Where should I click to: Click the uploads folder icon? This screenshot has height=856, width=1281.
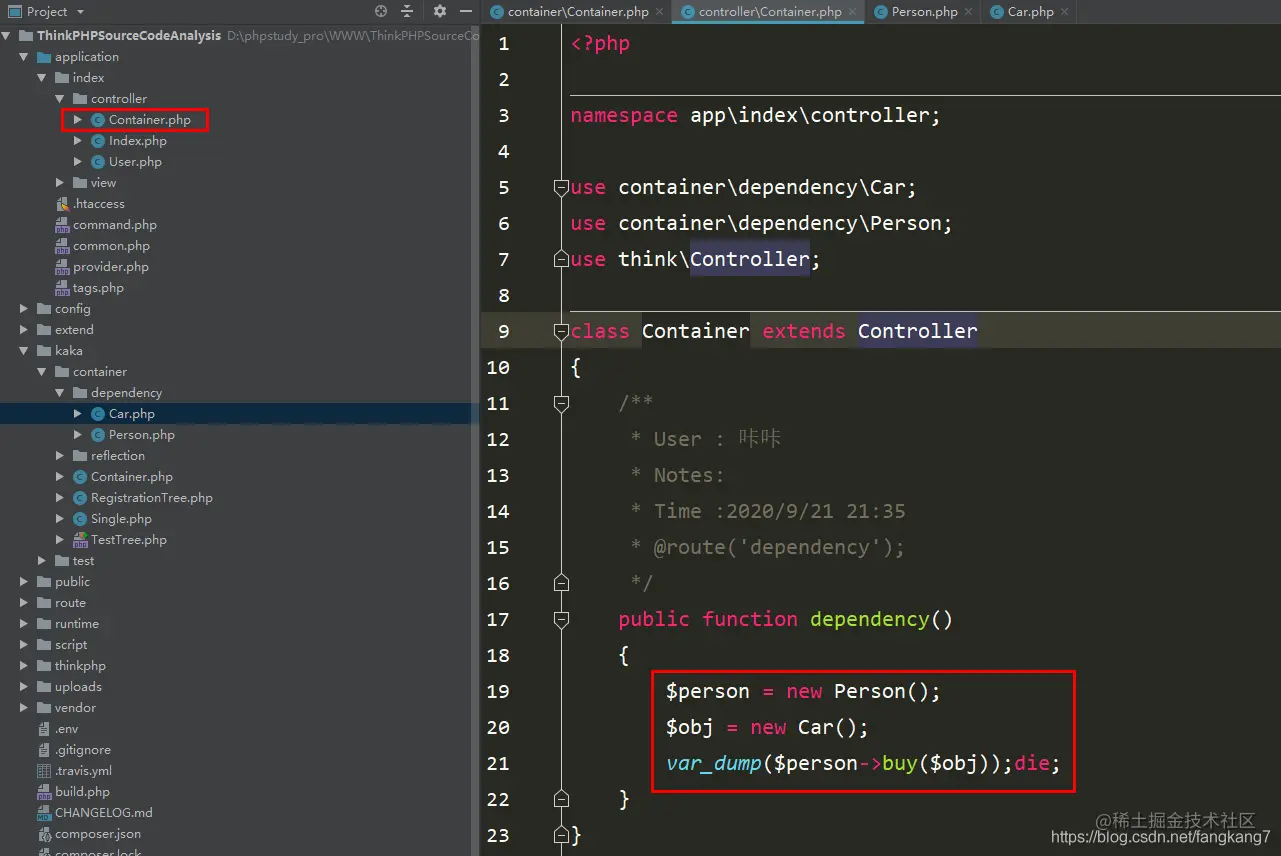(x=44, y=687)
